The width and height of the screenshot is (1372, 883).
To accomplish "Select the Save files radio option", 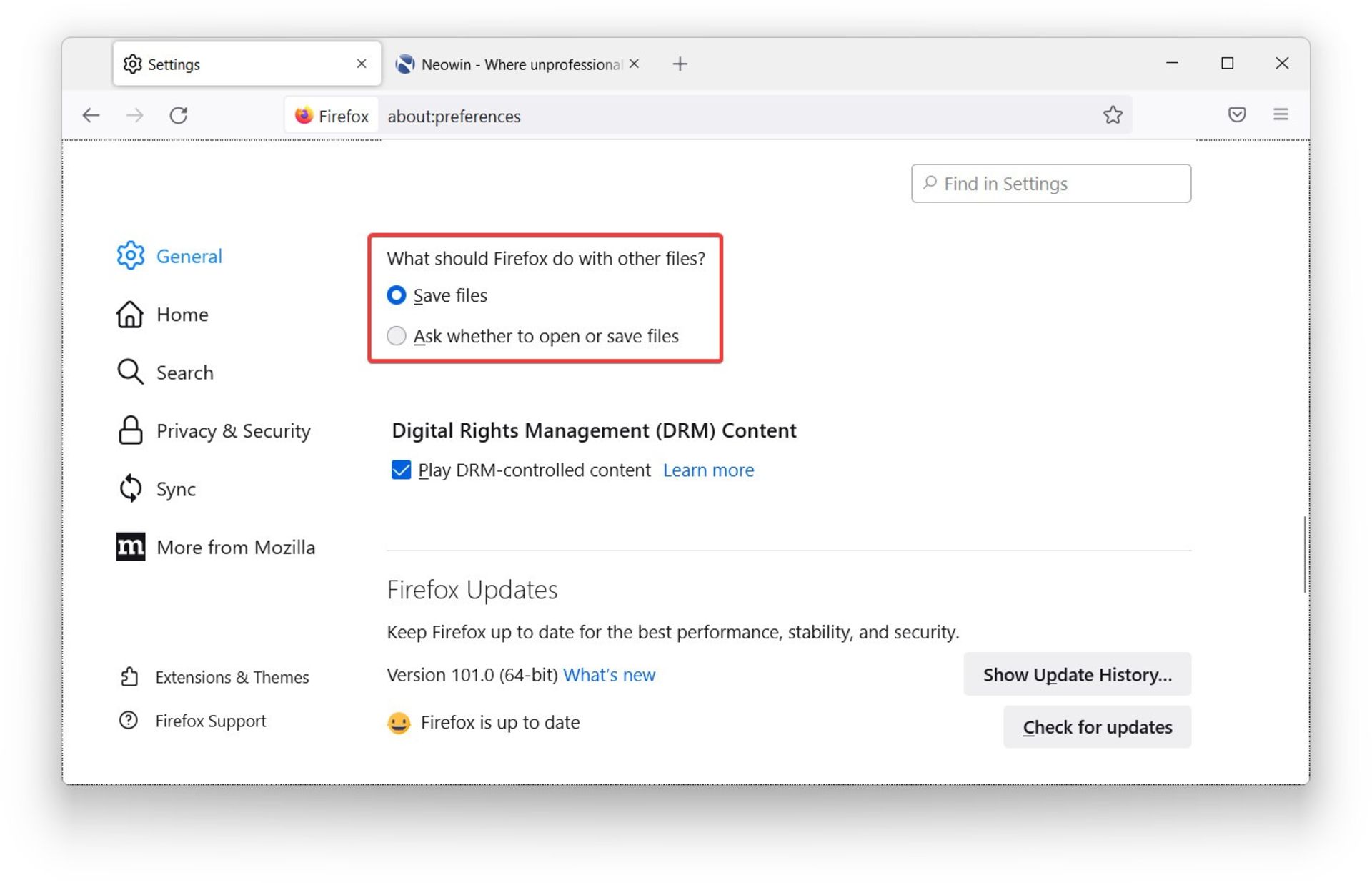I will [397, 295].
